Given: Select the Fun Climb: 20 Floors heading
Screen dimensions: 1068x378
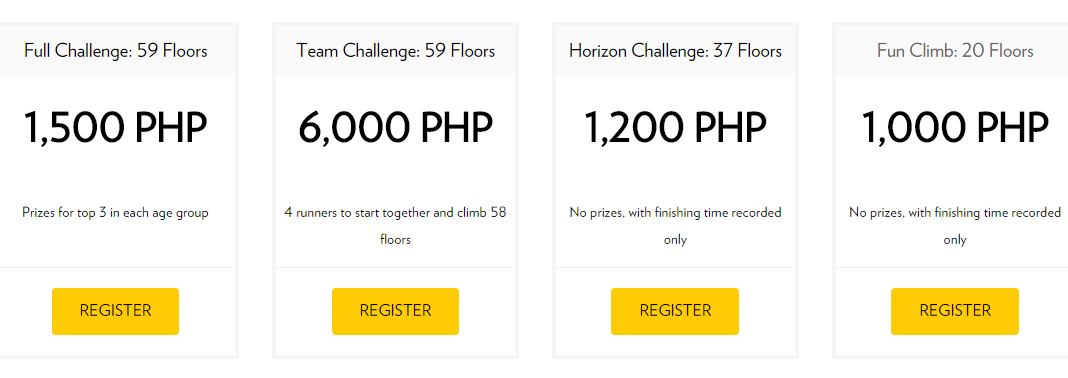Looking at the screenshot, I should click(955, 51).
